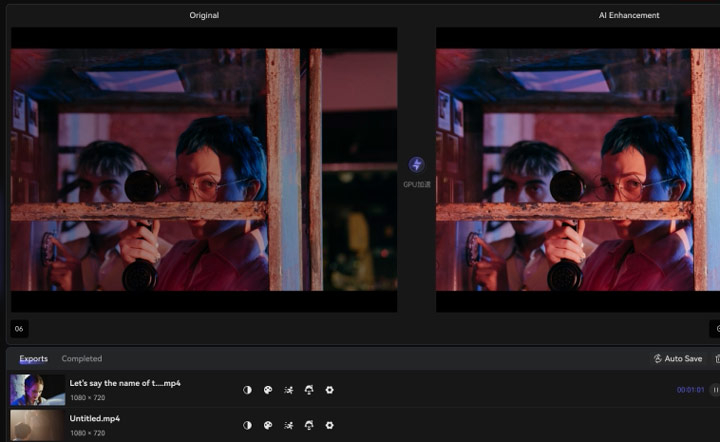Click face head icon for Untitled.mp4 row

(309, 425)
